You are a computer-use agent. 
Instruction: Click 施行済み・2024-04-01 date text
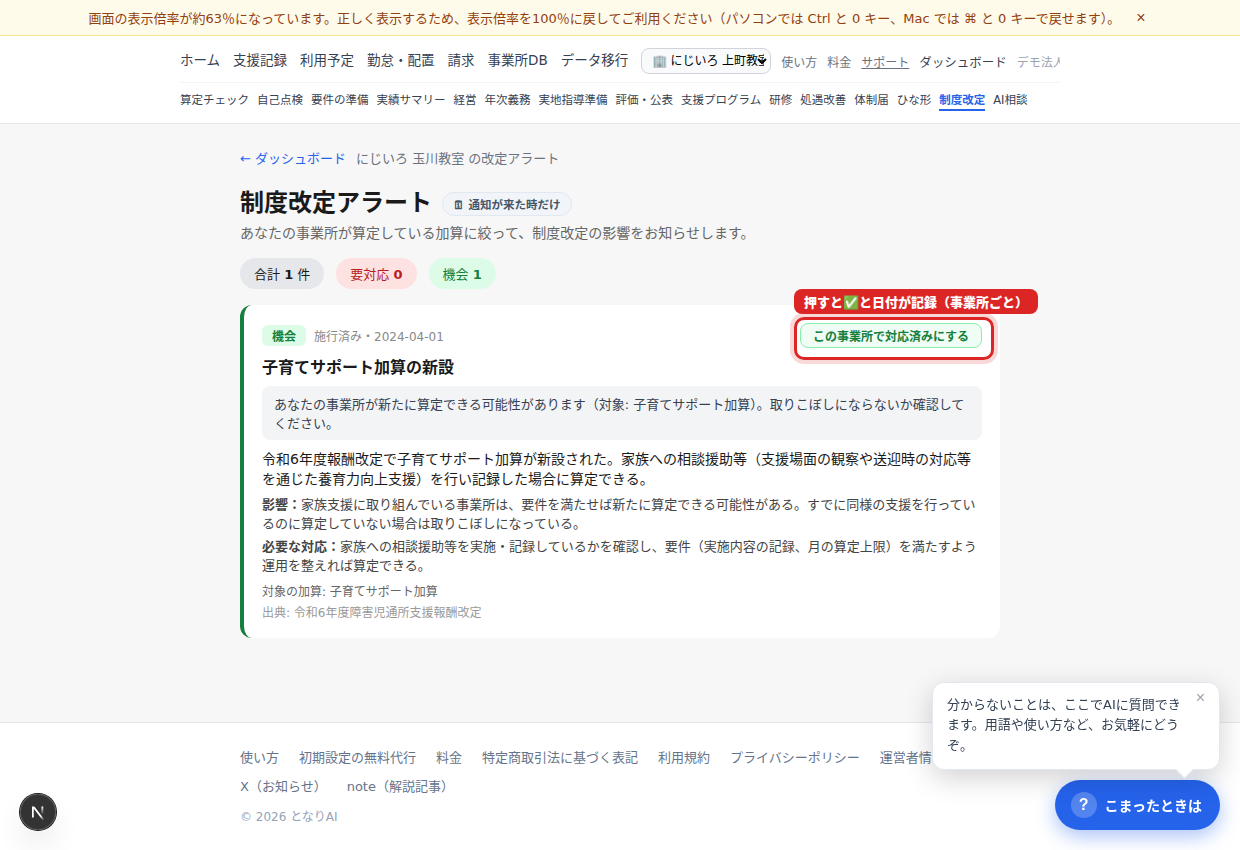(379, 336)
